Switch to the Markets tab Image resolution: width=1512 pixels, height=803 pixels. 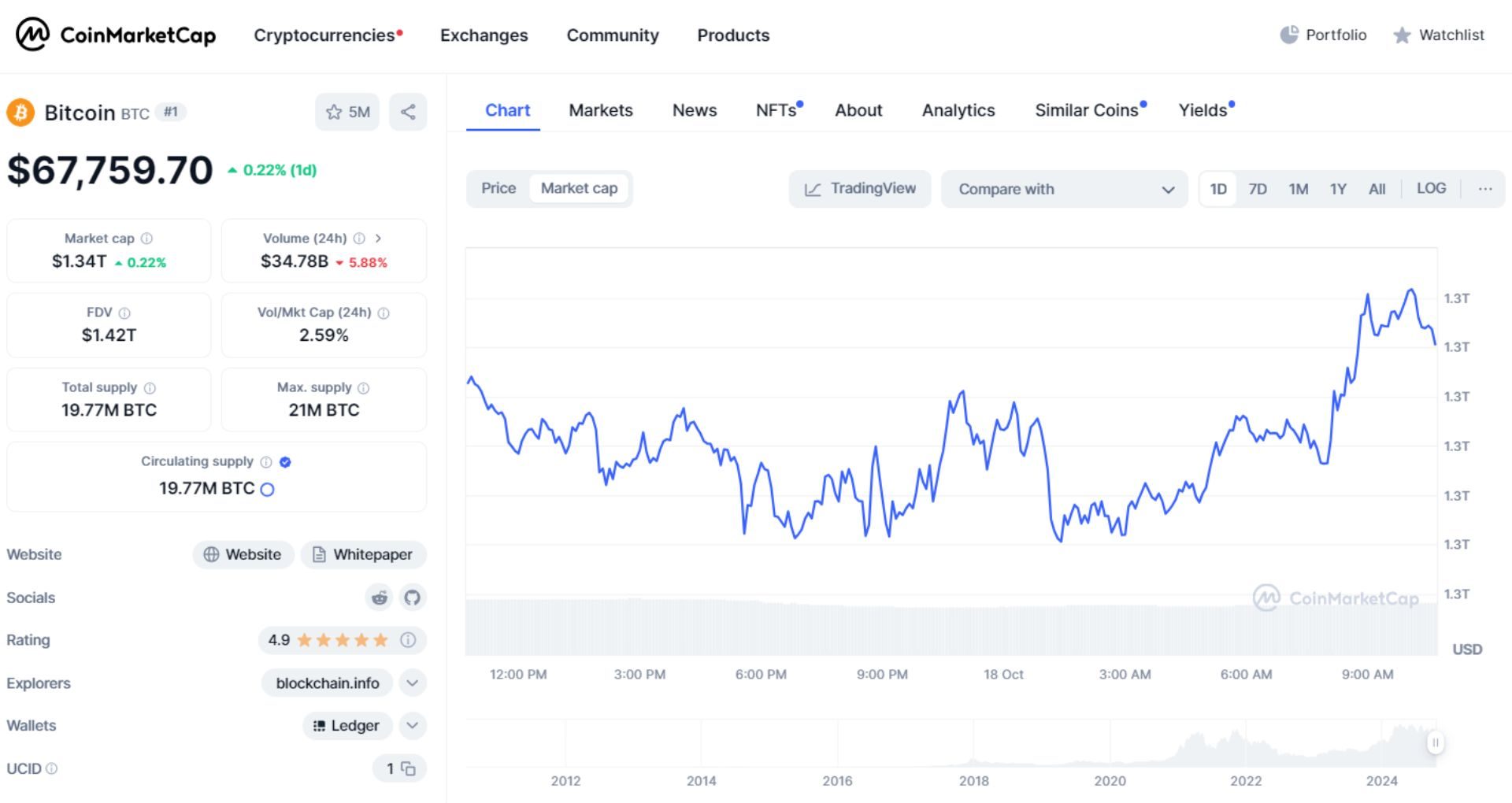600,110
